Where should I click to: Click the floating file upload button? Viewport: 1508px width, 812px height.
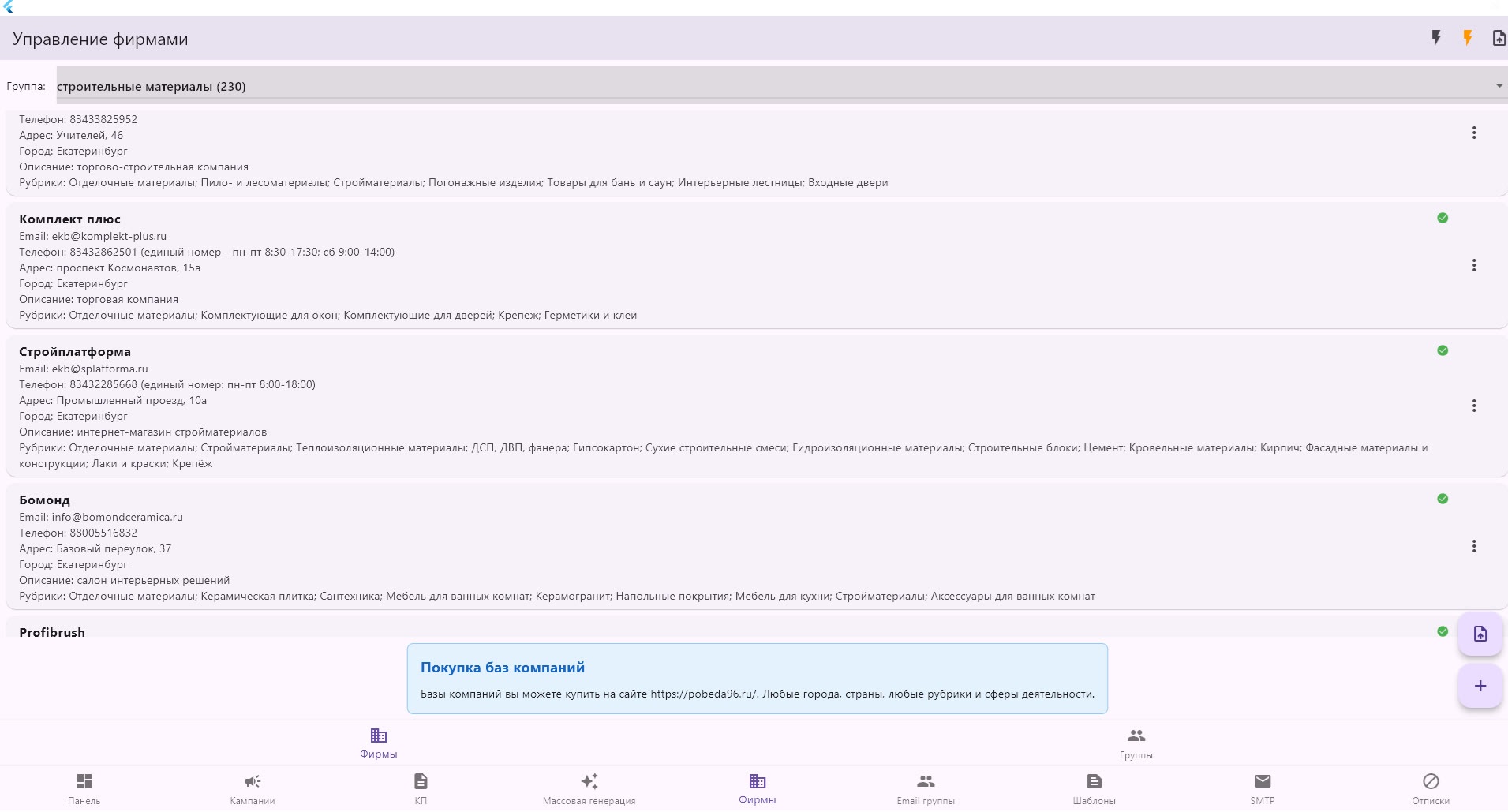1480,634
